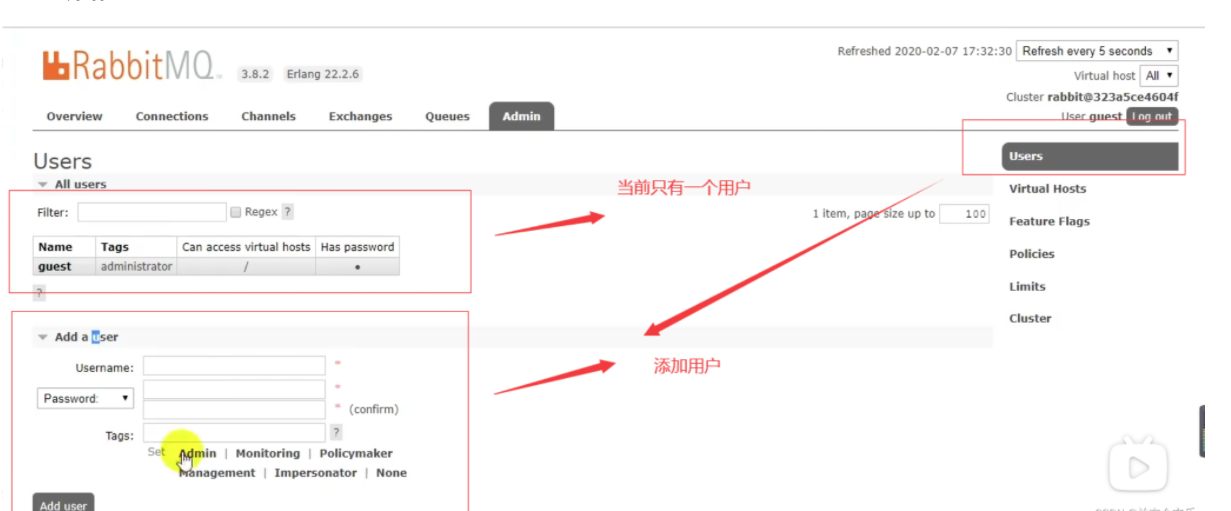Collapse the Add a user section
This screenshot has width=1231, height=511.
click(x=78, y=337)
